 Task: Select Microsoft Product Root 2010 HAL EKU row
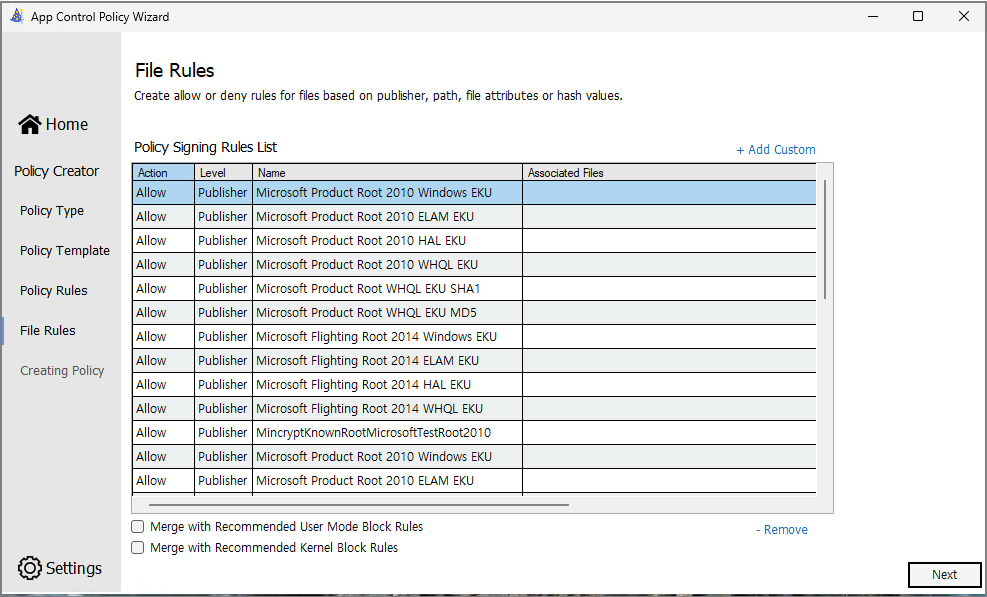[474, 241]
